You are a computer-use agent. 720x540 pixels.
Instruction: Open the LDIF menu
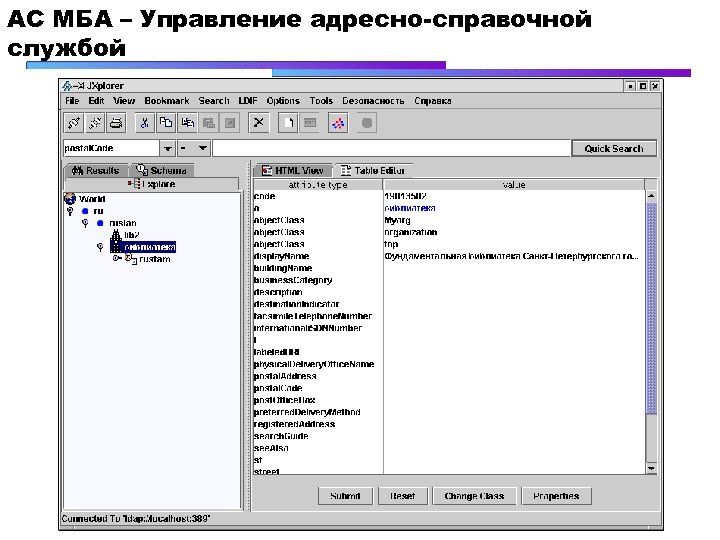click(248, 101)
